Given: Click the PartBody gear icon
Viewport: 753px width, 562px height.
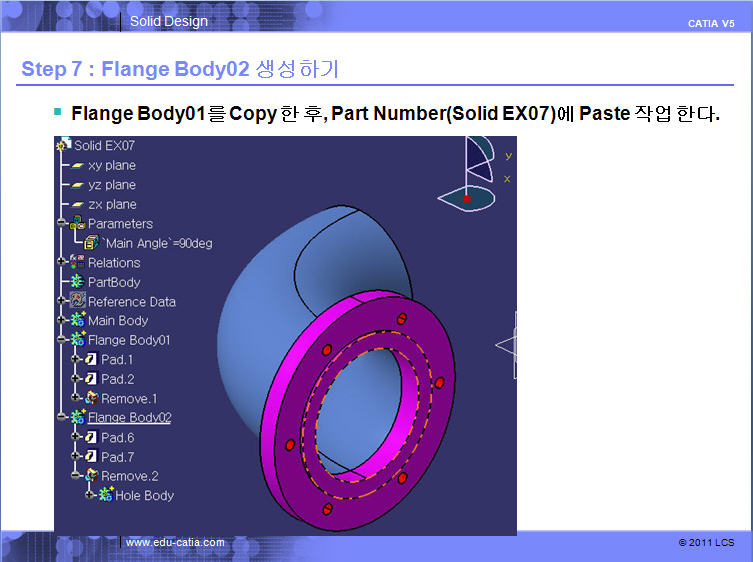Looking at the screenshot, I should (x=77, y=281).
